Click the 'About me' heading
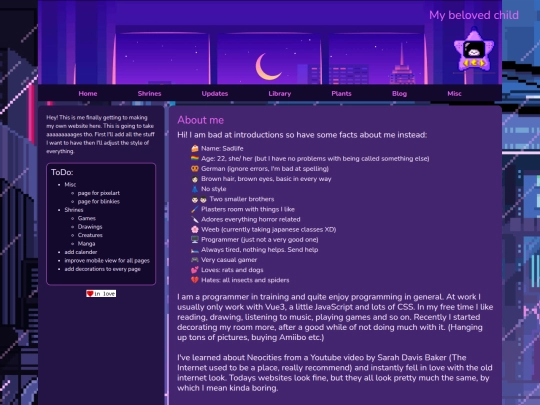540x405 pixels. point(200,120)
